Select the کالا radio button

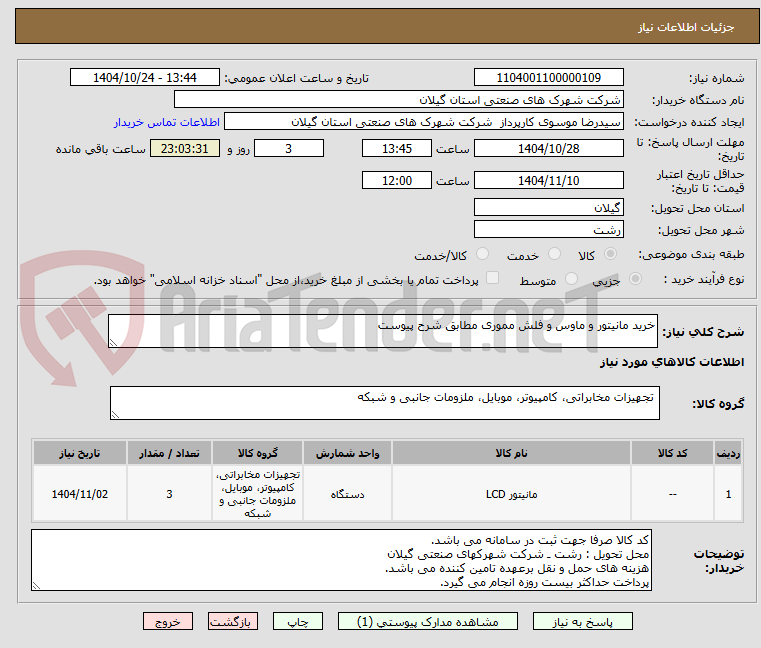coord(611,254)
